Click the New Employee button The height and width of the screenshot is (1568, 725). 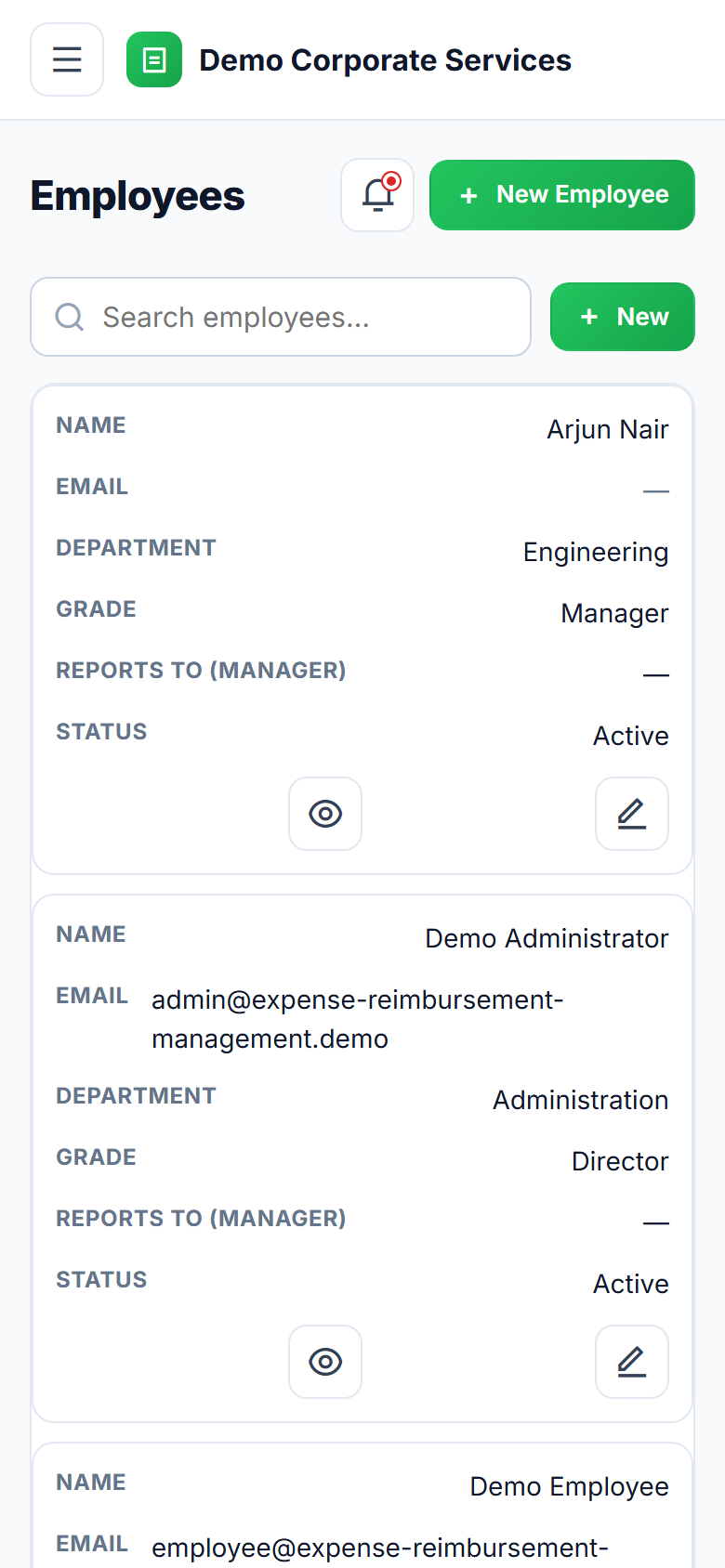562,195
